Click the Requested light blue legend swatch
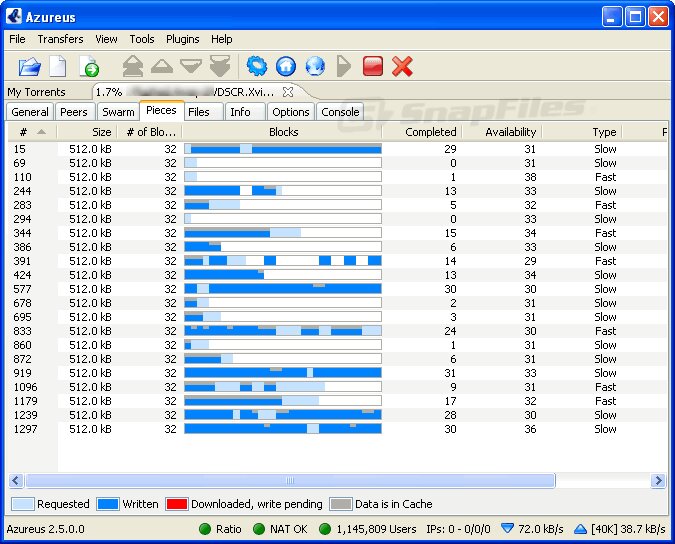Image resolution: width=675 pixels, height=544 pixels. 22,504
